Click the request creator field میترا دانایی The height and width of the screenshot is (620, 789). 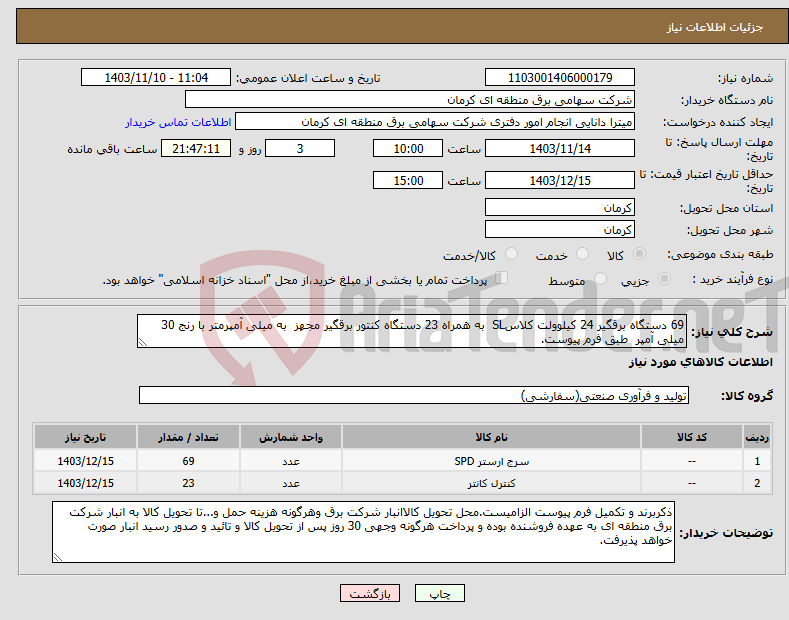pyautogui.click(x=435, y=122)
